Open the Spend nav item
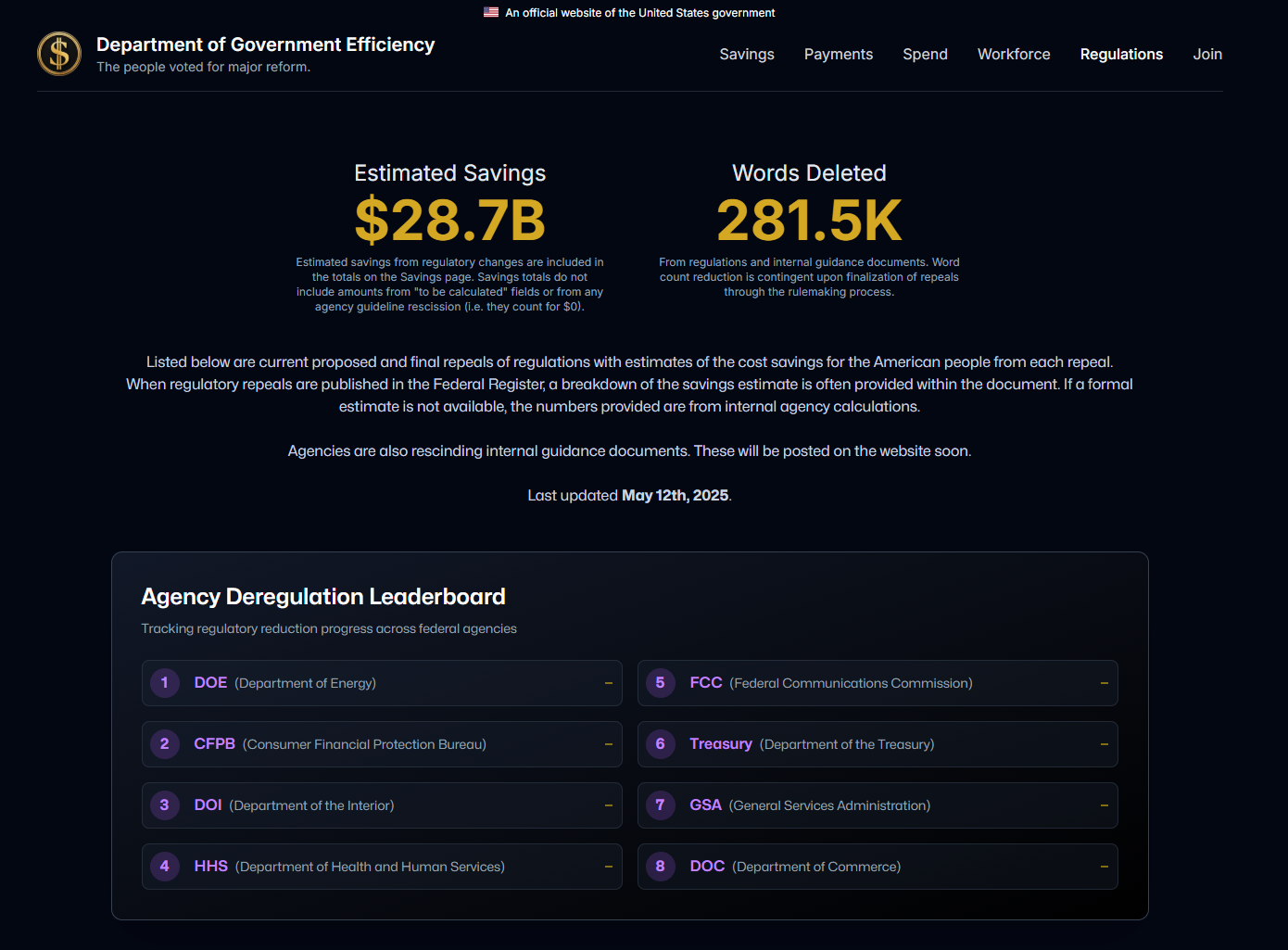Screen dimensions: 1288x950 tap(925, 54)
